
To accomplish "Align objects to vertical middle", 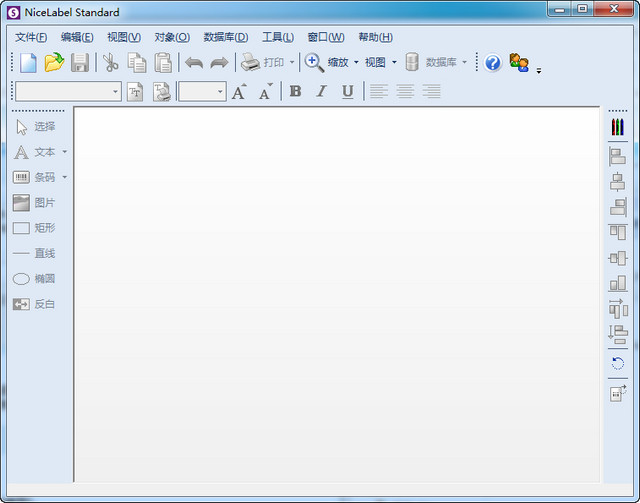I will 618,258.
